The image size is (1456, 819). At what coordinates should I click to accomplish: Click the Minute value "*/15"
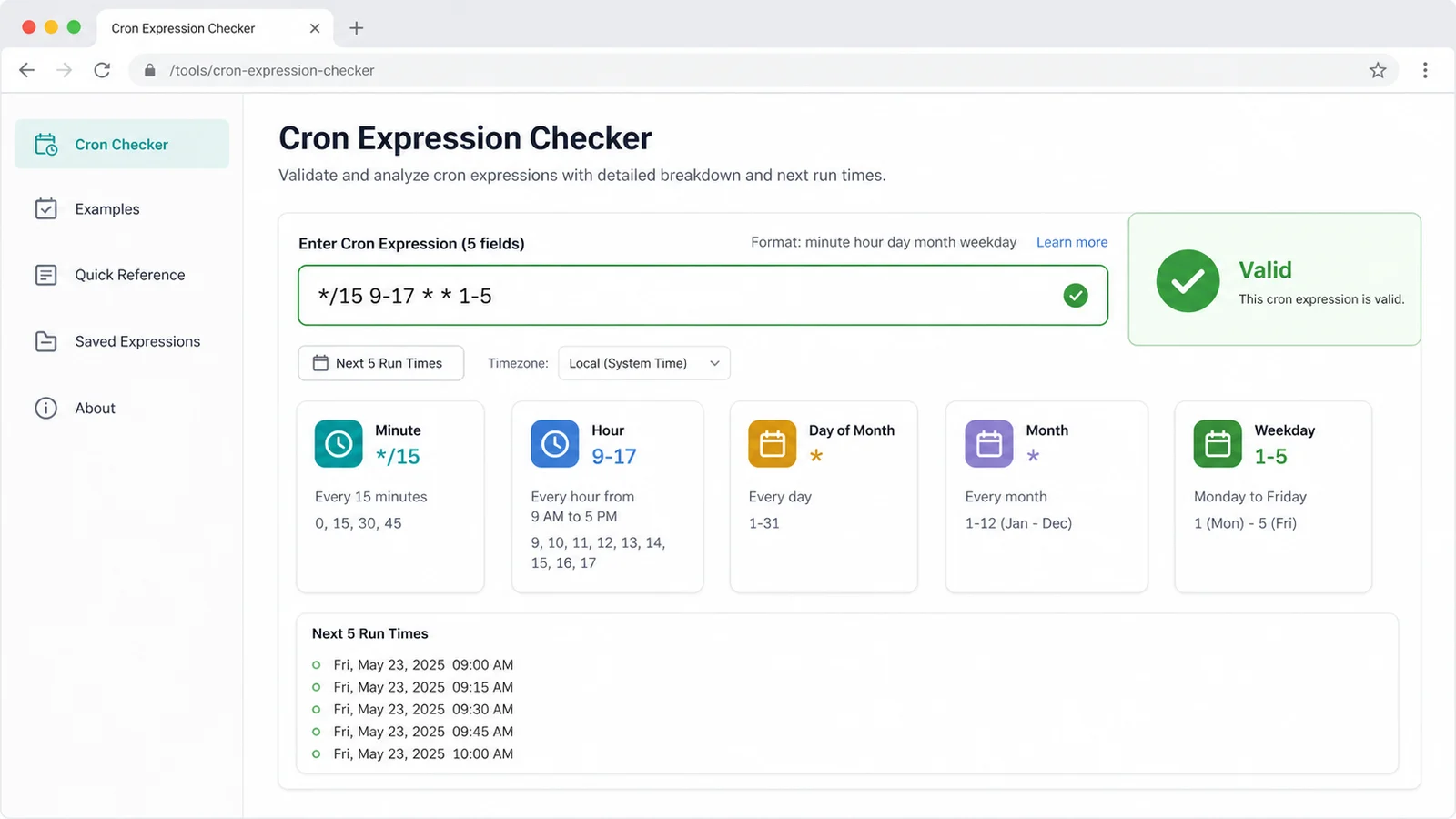(x=398, y=456)
